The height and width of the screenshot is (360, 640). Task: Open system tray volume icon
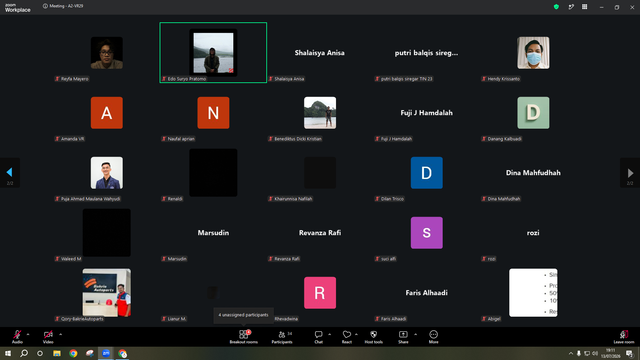[x=595, y=353]
